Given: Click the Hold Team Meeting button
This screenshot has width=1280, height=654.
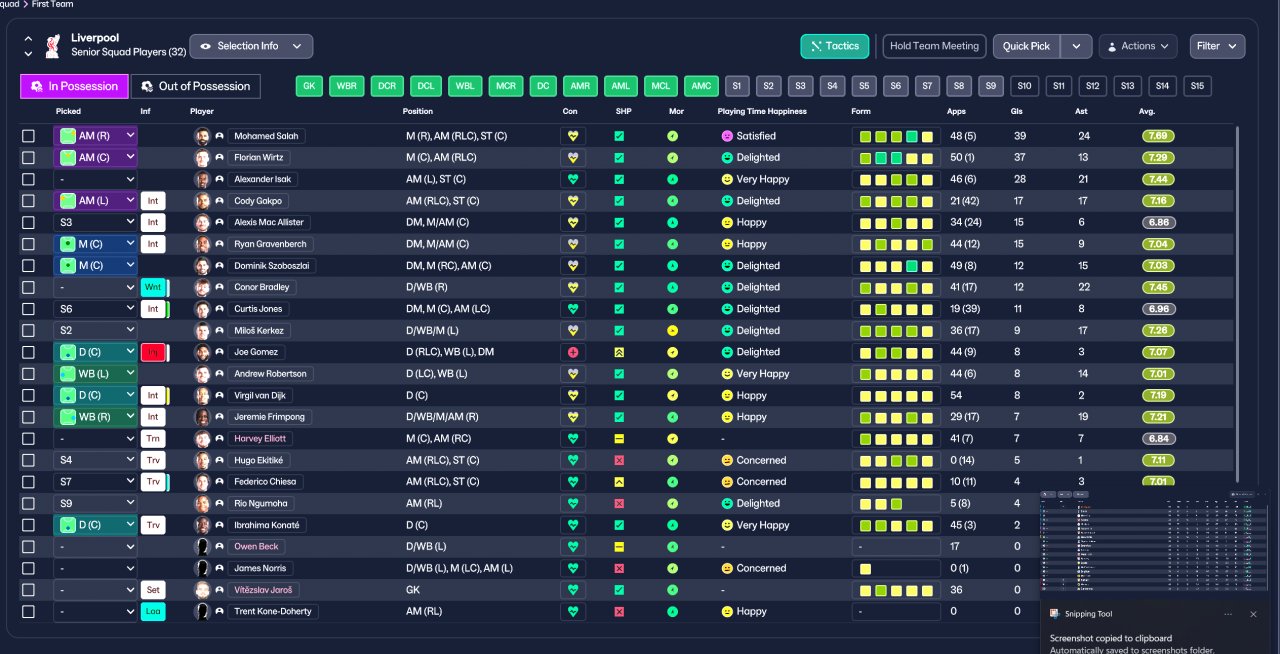Looking at the screenshot, I should pos(935,46).
